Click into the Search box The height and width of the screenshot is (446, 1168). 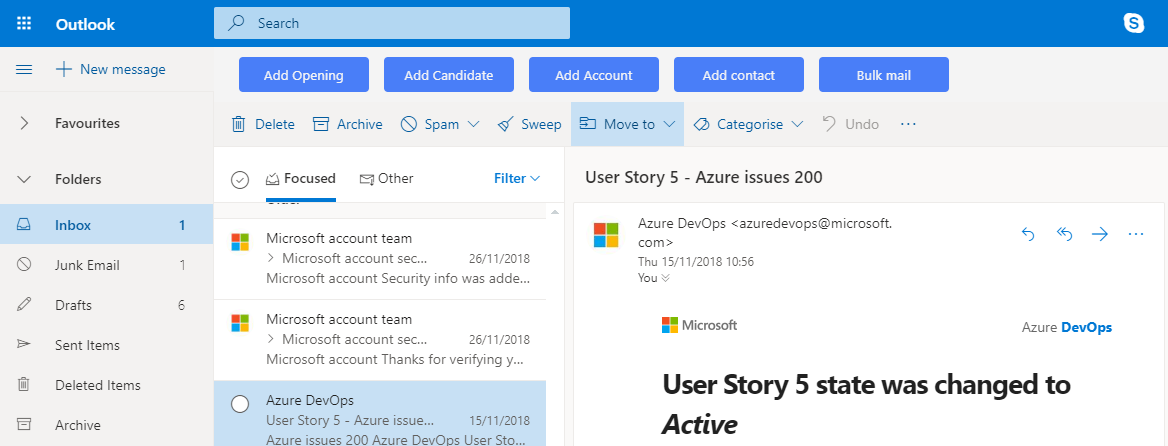(x=392, y=23)
